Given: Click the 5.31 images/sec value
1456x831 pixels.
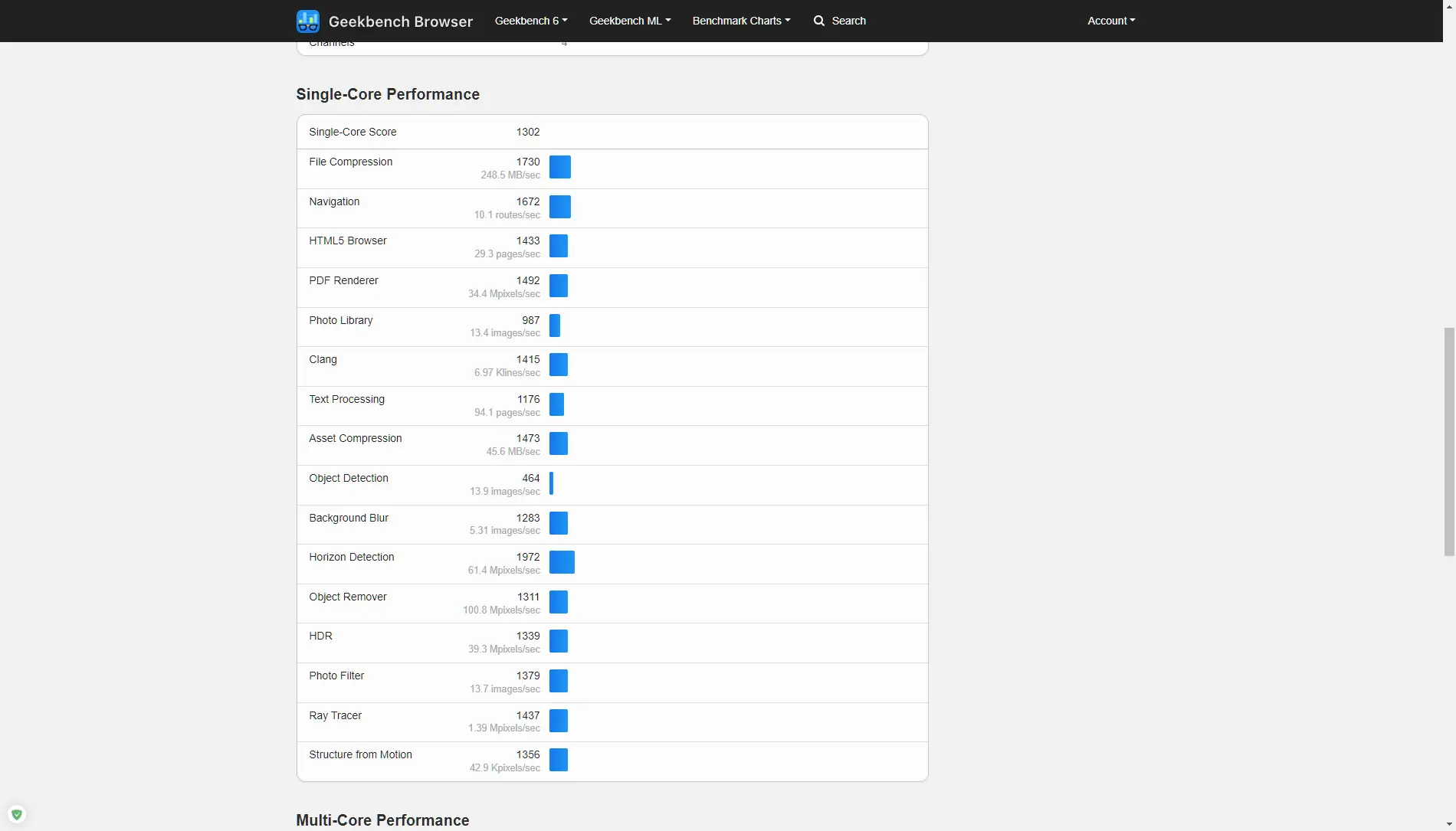Looking at the screenshot, I should coord(505,531).
